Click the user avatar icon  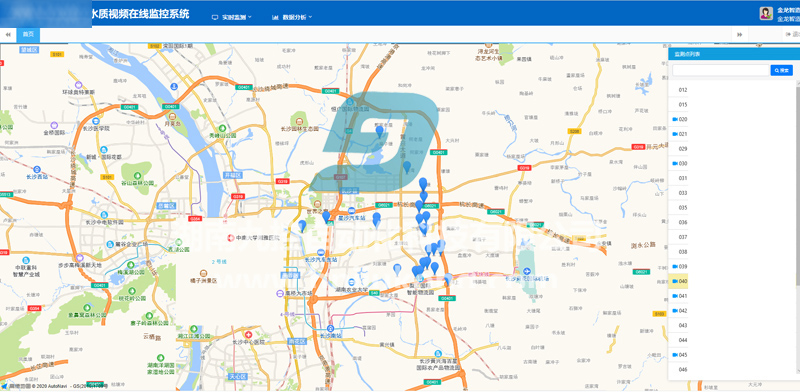(766, 13)
